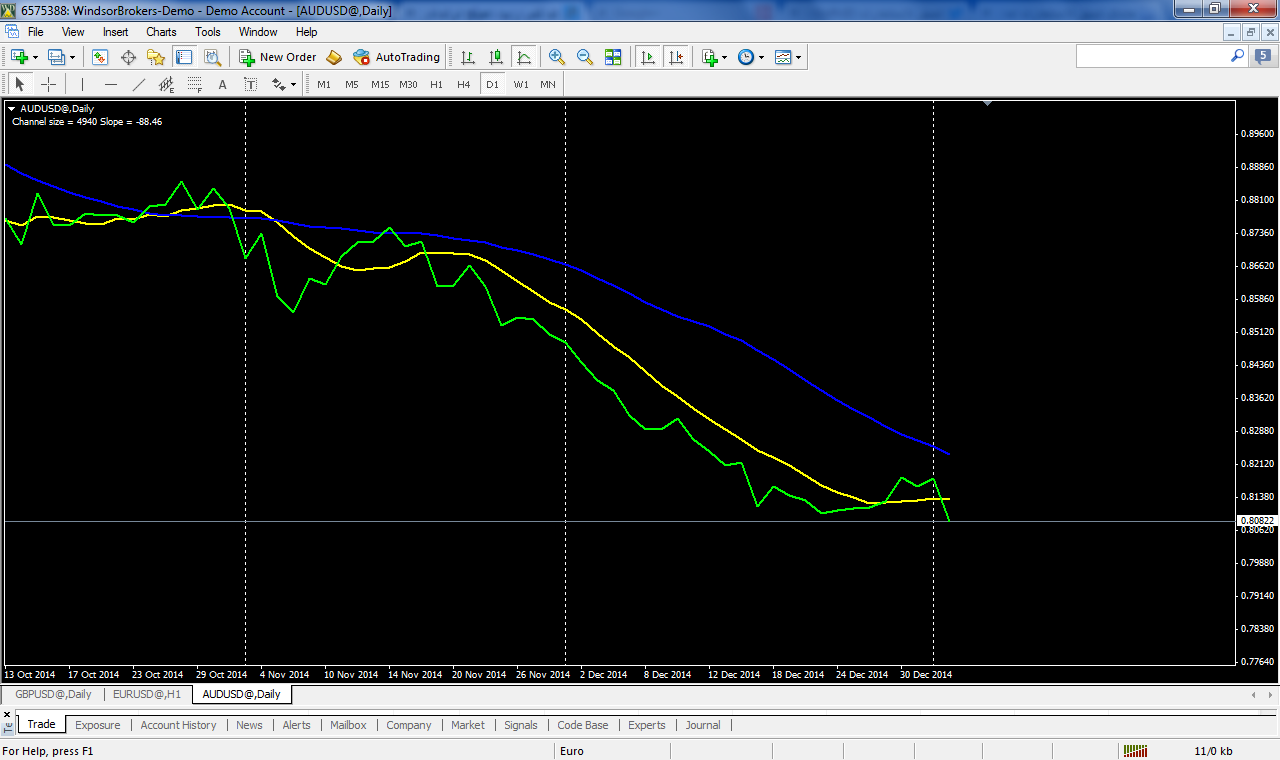The width and height of the screenshot is (1280, 760).
Task: Select the D1 daily timeframe
Action: [492, 84]
